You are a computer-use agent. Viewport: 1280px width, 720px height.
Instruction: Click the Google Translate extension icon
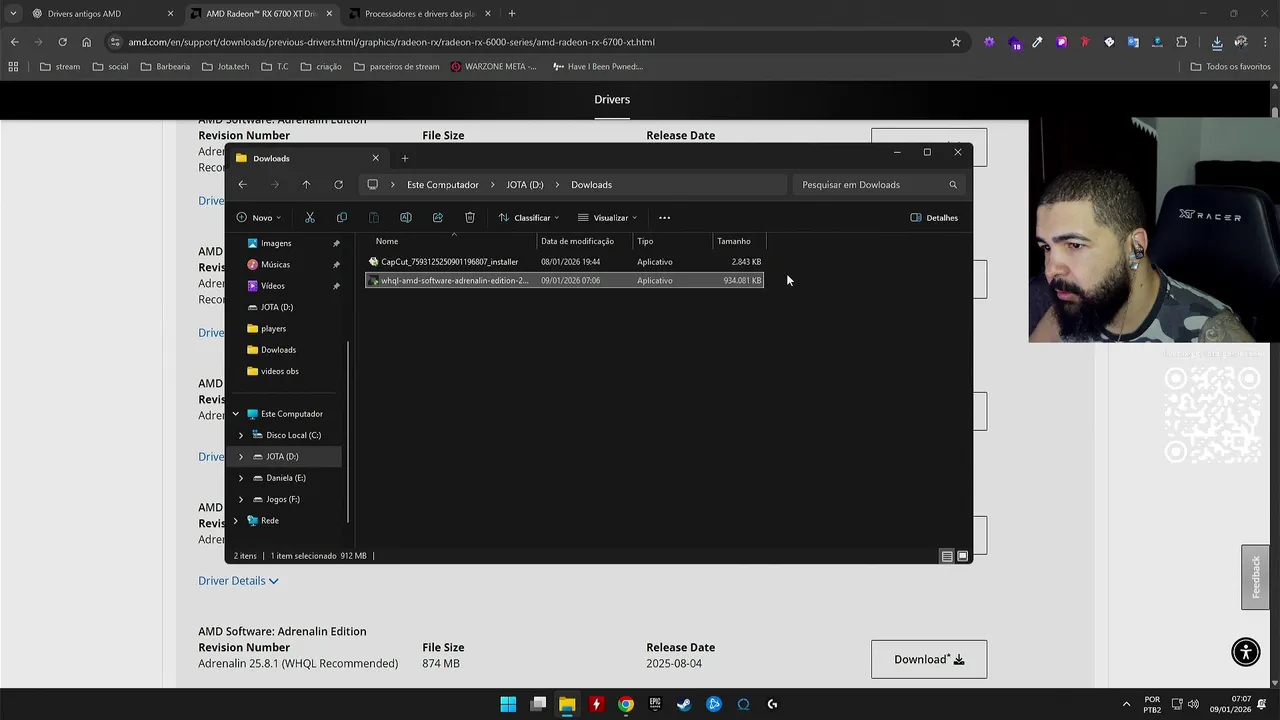1133,42
